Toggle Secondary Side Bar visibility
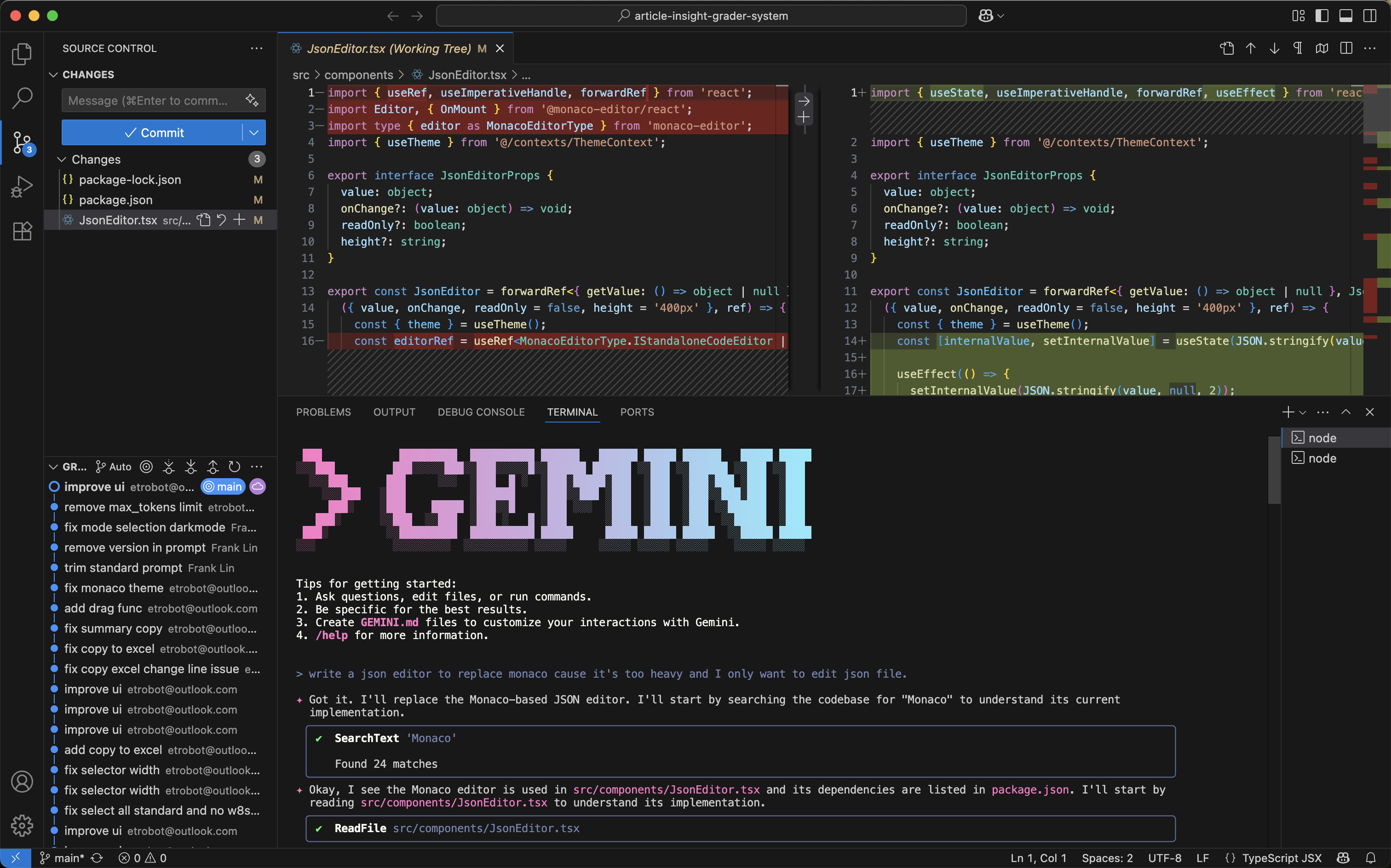The height and width of the screenshot is (868, 1391). point(1370,16)
